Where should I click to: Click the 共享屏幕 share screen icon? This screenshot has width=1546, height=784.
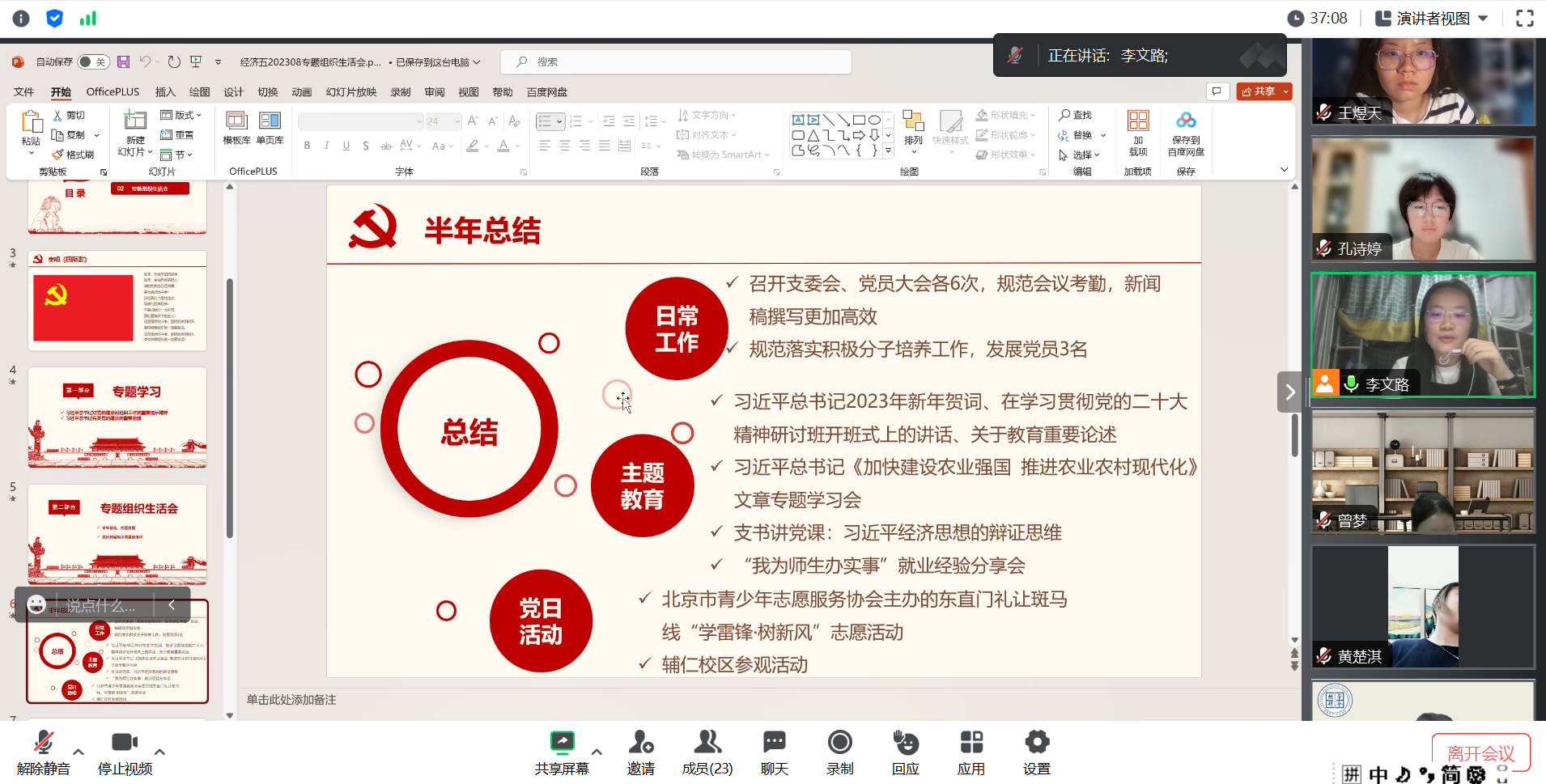point(562,742)
